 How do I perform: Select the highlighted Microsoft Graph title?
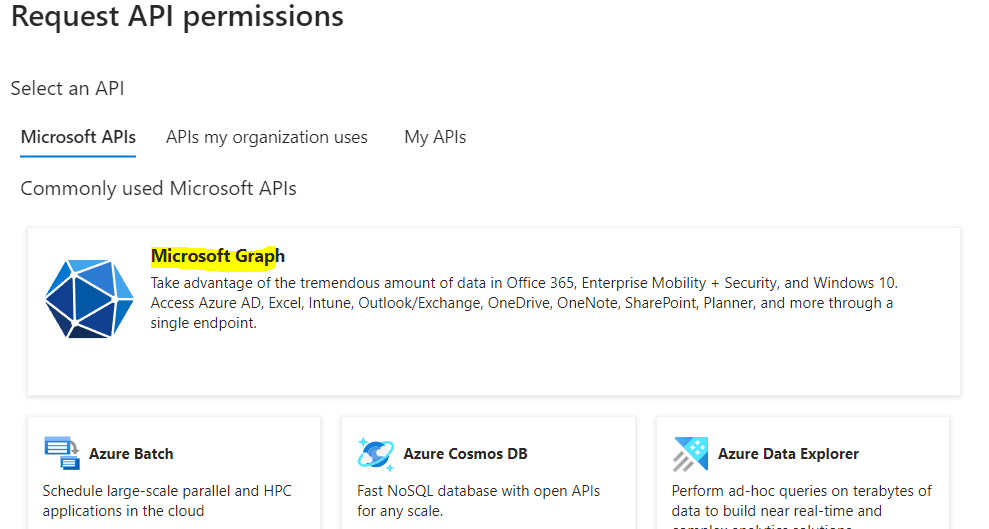[x=218, y=256]
